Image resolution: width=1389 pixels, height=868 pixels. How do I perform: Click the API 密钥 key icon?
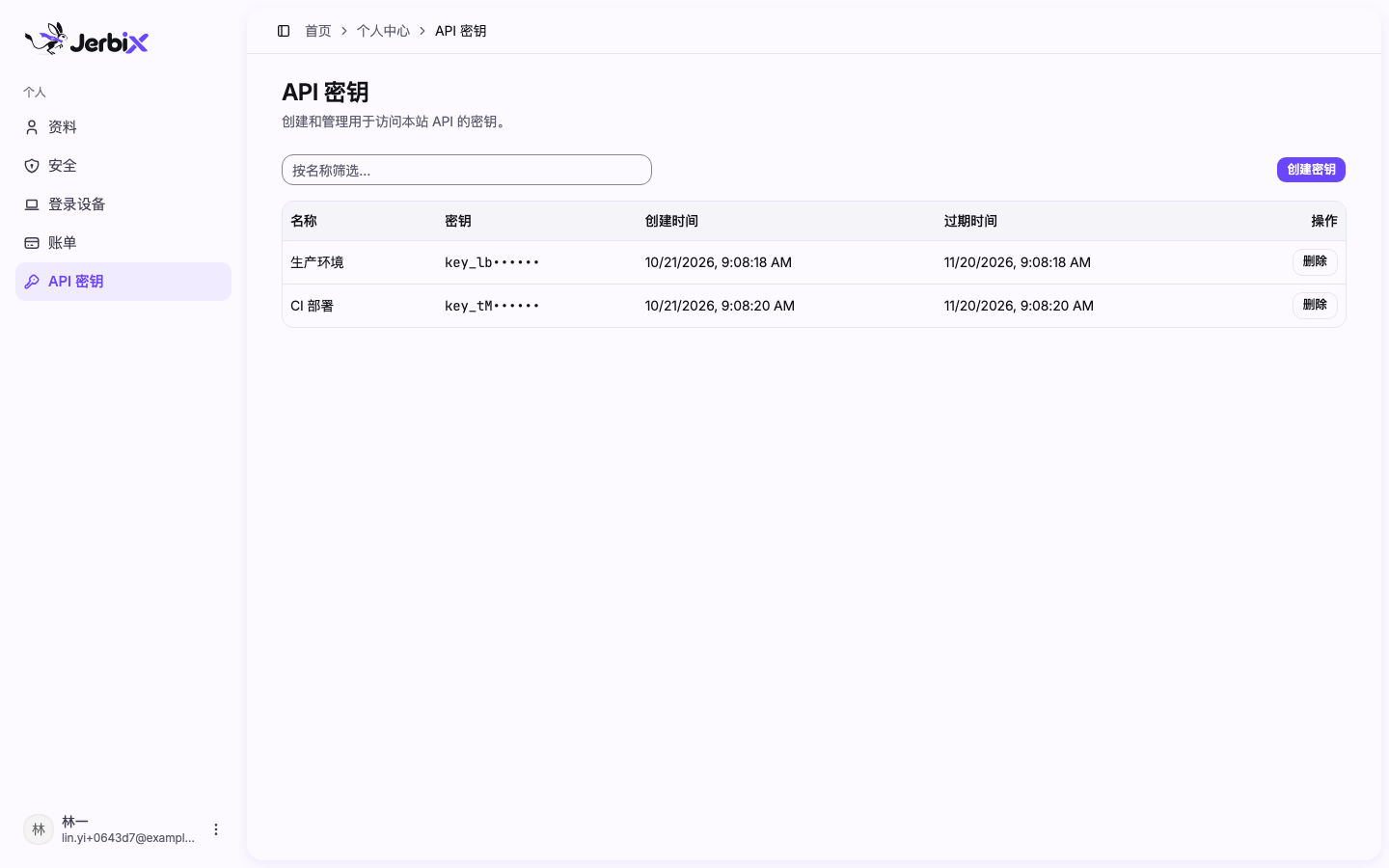pos(32,282)
